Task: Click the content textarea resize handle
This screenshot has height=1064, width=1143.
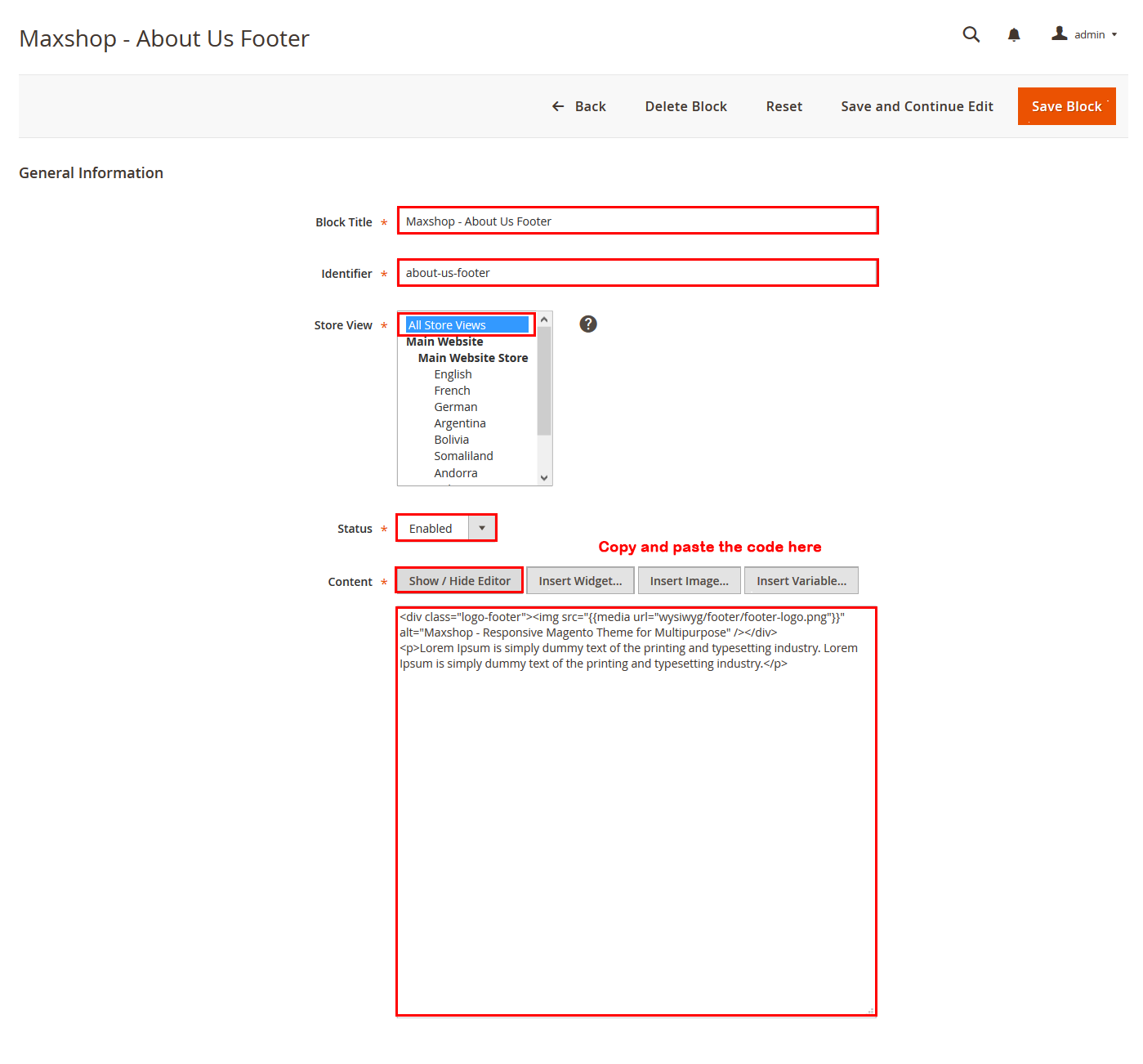Action: tap(871, 1011)
